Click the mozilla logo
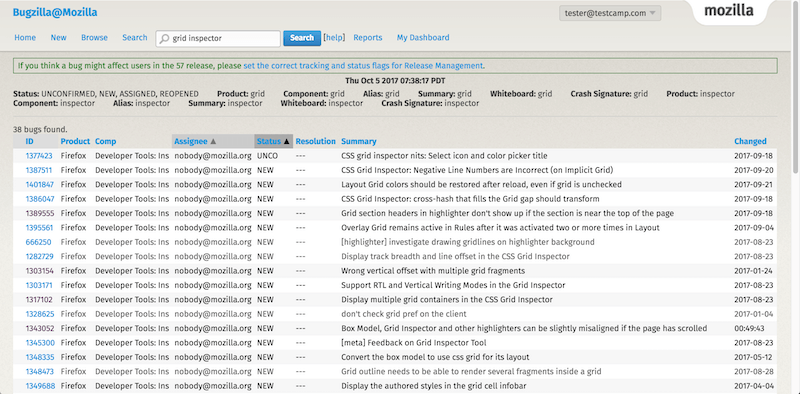Screen dimensions: 800x394 coord(729,11)
